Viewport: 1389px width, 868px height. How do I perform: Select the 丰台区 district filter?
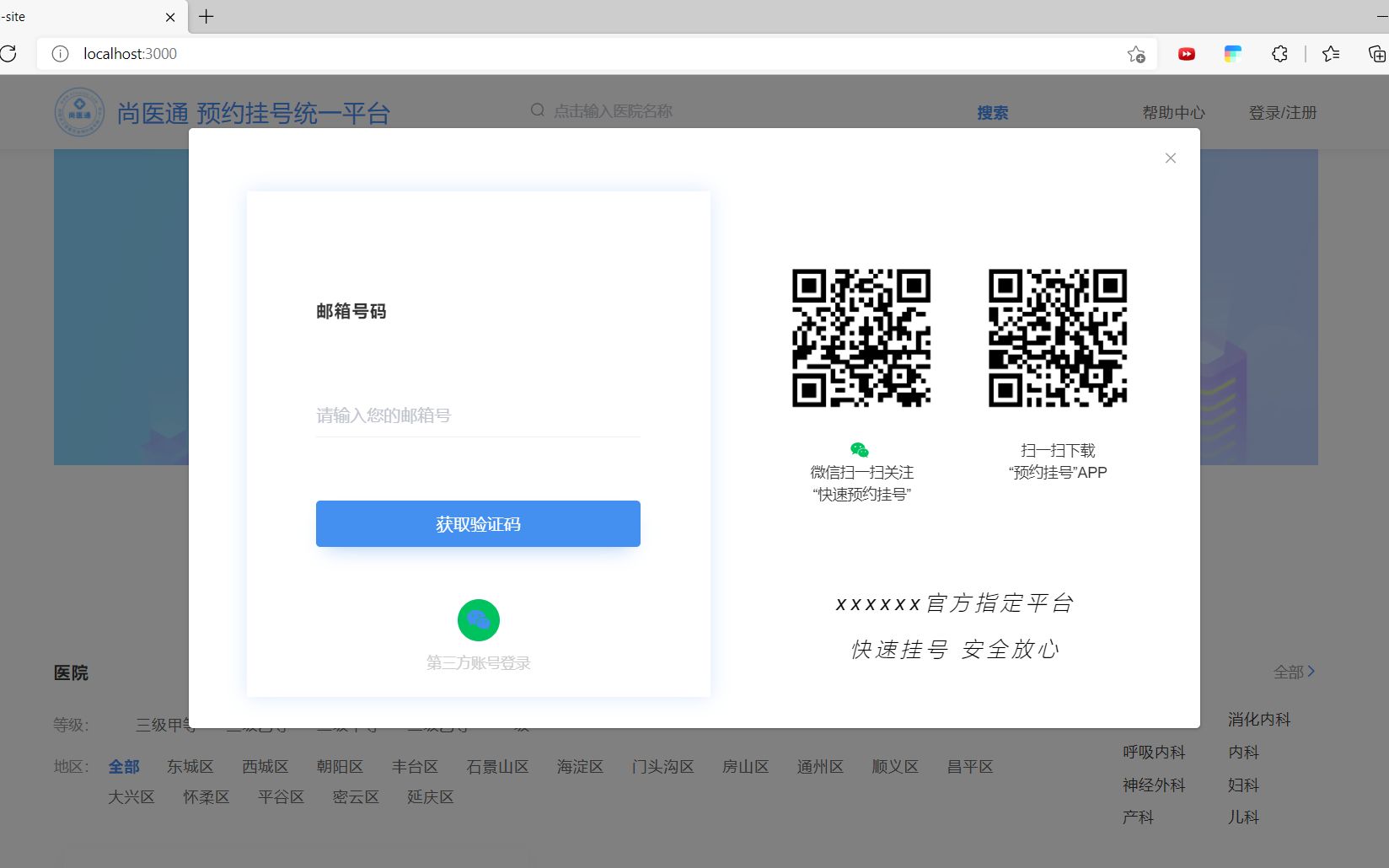[415, 767]
